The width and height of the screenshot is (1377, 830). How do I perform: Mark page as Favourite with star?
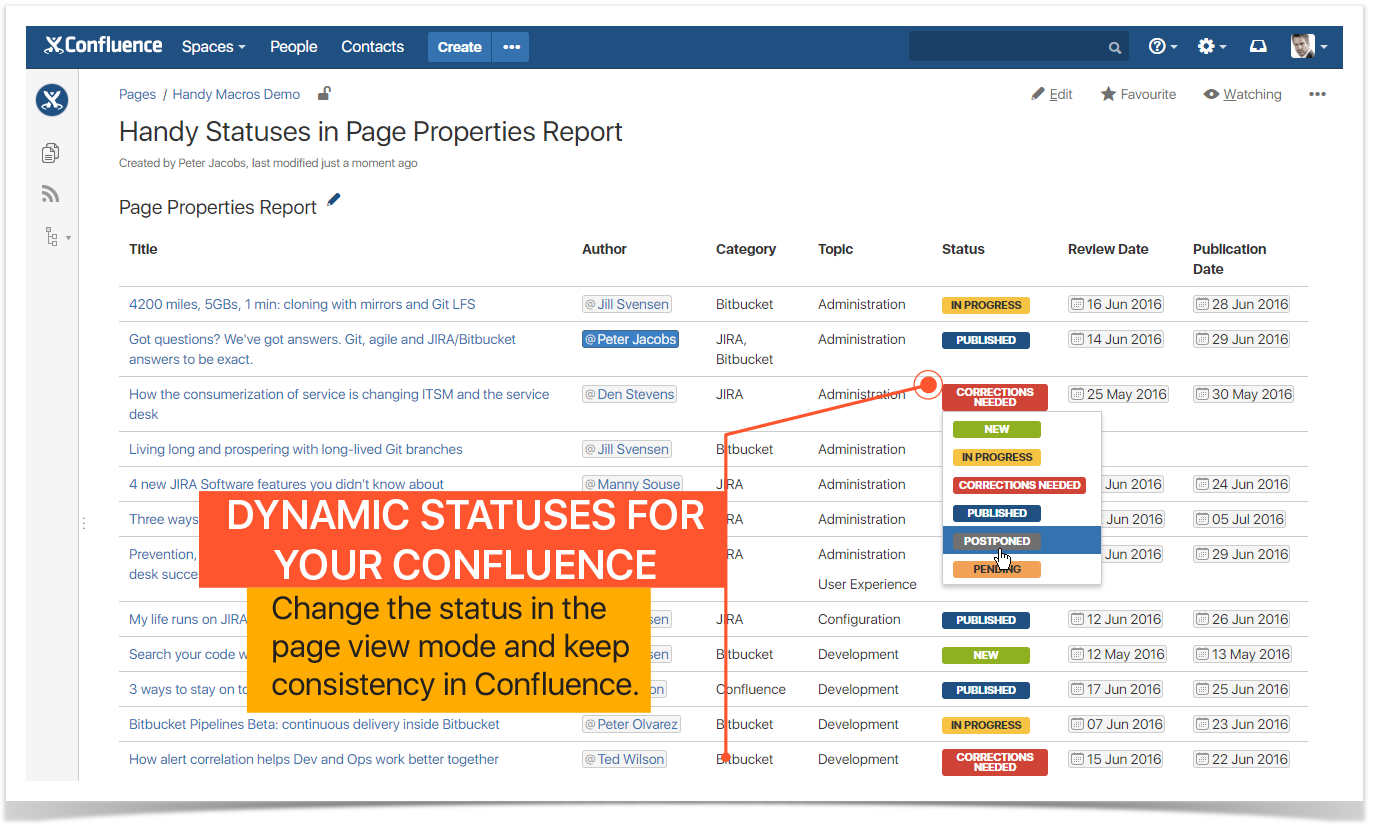coord(1138,94)
